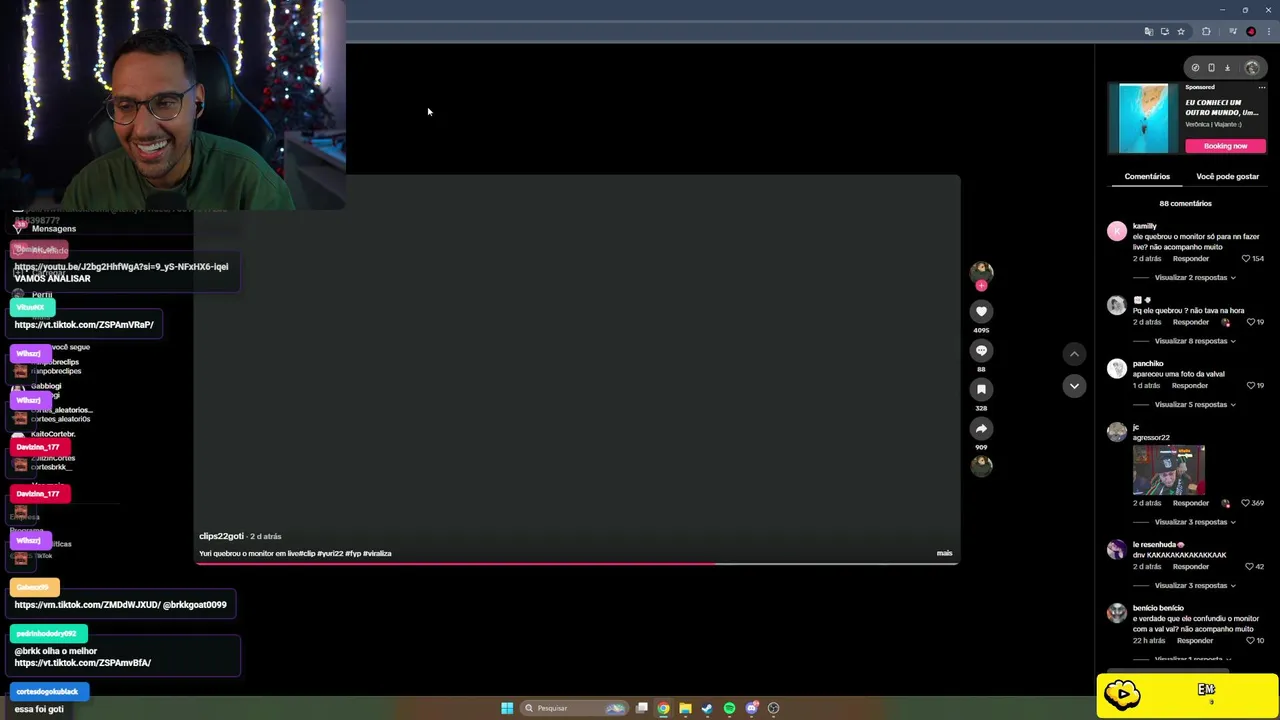1280x720 pixels.
Task: Expand 'Visualizar 3 respostas' under jc's comment
Action: pyautogui.click(x=1194, y=522)
